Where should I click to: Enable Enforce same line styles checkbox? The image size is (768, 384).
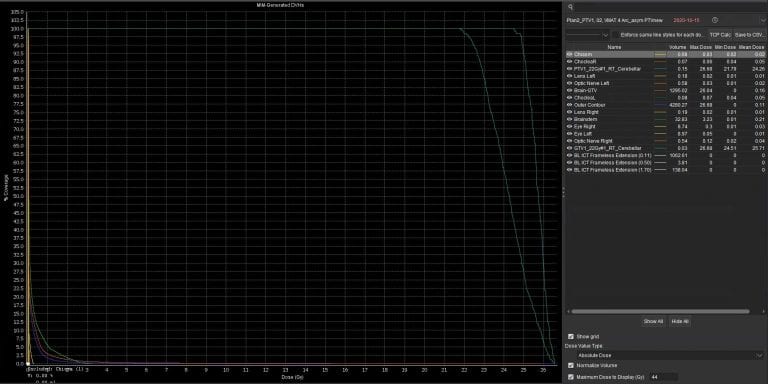[615, 35]
